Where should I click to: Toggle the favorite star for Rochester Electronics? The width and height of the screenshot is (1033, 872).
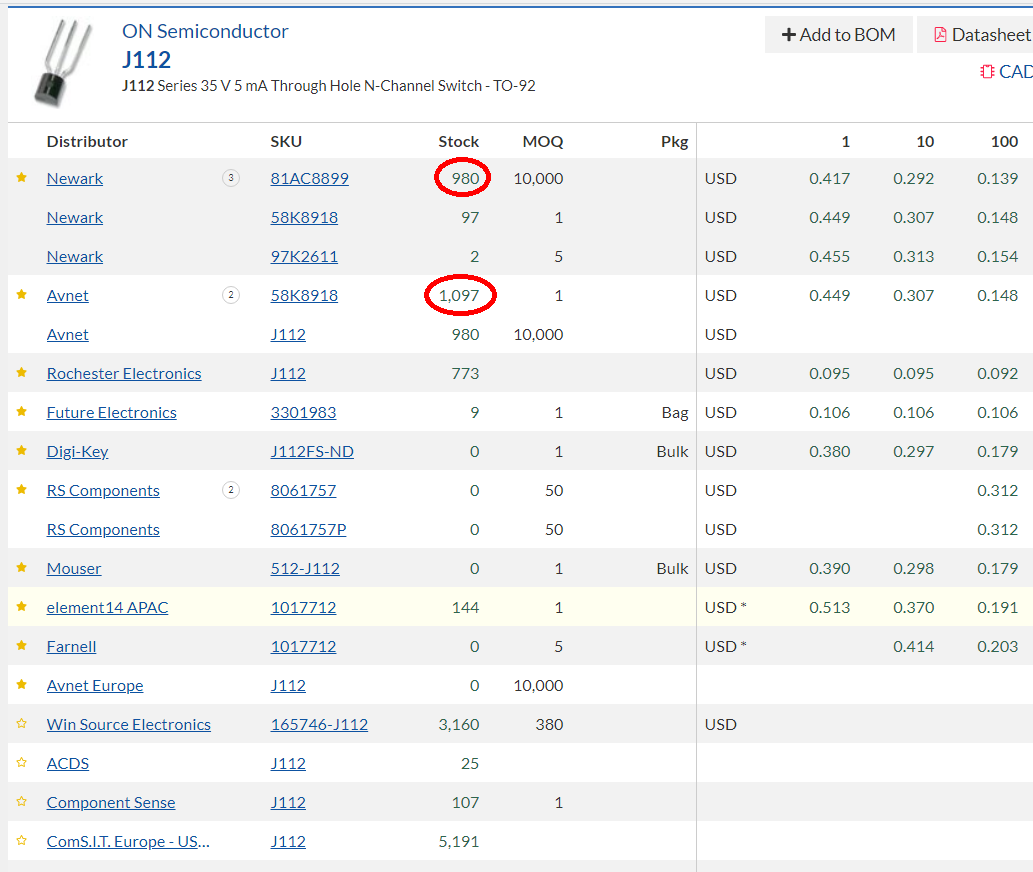22,373
